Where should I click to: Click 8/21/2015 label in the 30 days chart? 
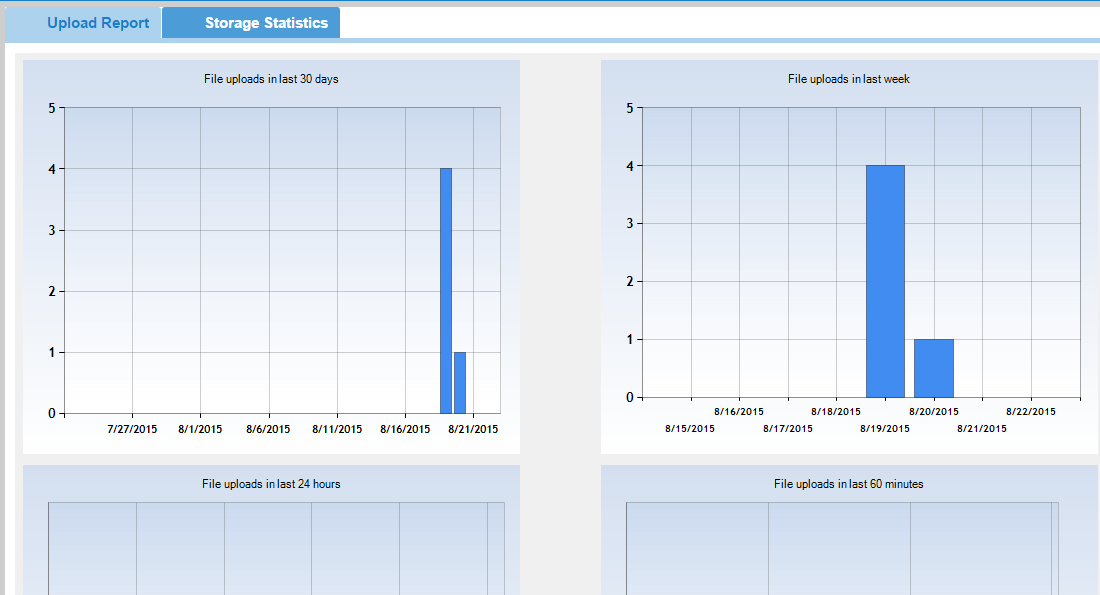click(474, 429)
